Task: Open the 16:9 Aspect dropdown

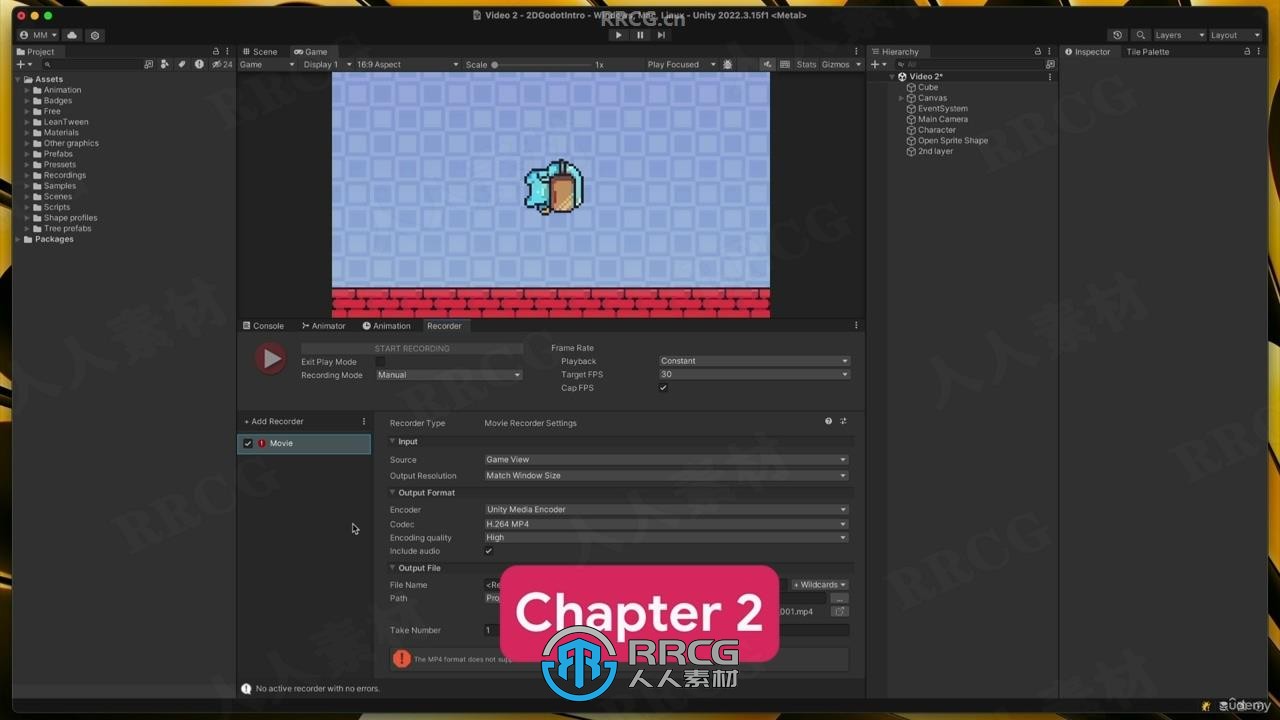Action: click(407, 64)
